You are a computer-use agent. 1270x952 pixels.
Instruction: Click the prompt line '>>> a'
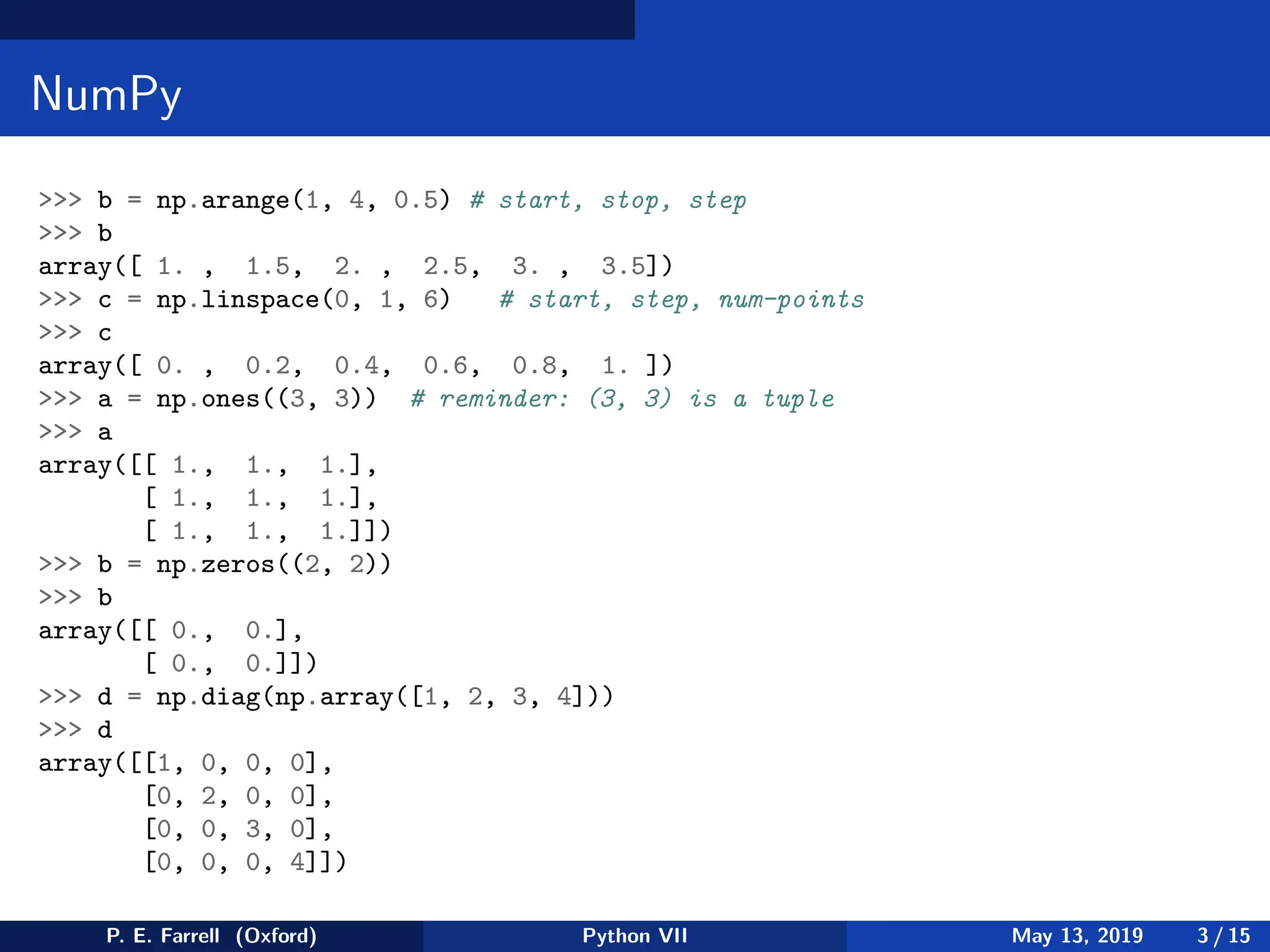click(x=75, y=432)
